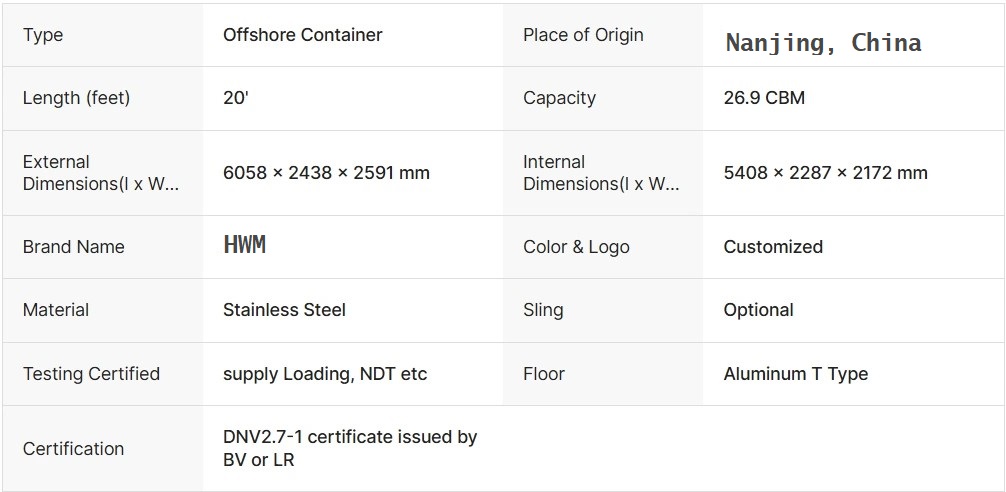Select the "Aluminum T Type" floor value

coord(795,374)
